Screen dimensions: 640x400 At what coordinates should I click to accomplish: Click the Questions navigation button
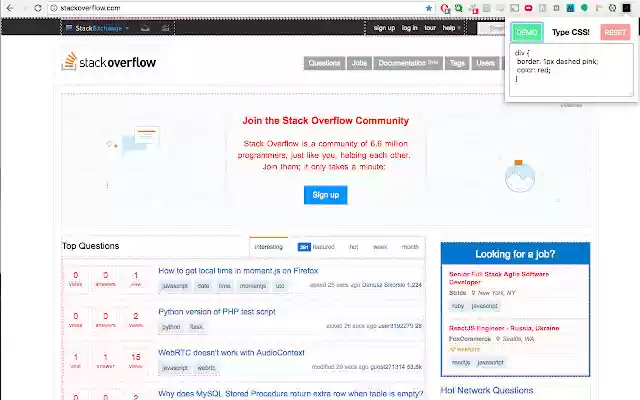click(x=324, y=63)
